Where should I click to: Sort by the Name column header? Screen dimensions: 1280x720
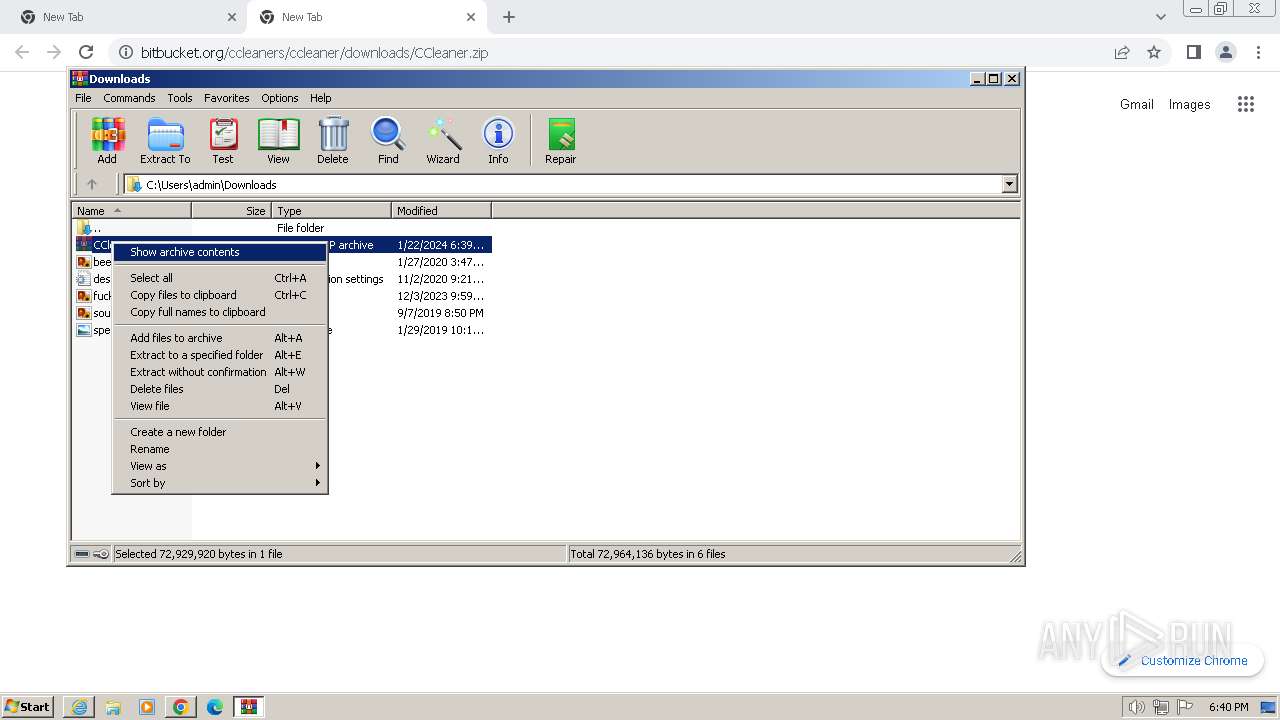point(132,211)
